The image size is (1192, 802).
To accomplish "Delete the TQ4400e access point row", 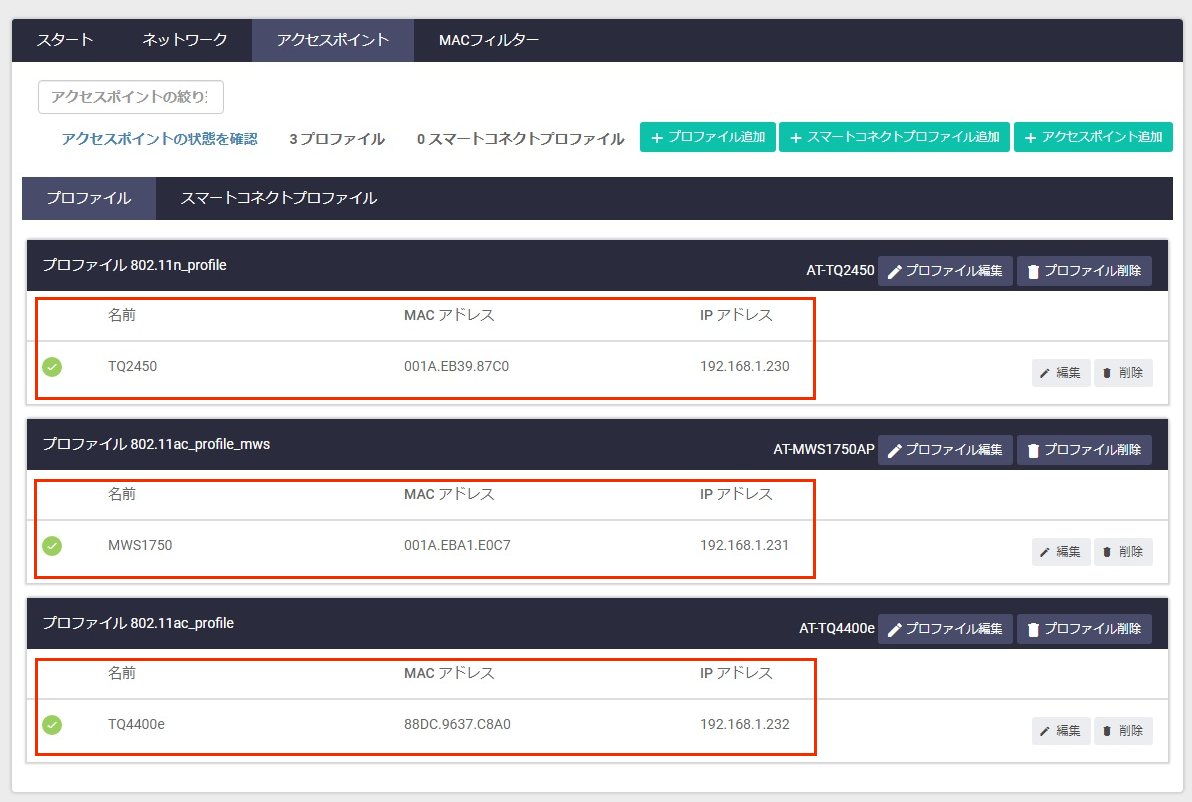I will [x=1123, y=731].
